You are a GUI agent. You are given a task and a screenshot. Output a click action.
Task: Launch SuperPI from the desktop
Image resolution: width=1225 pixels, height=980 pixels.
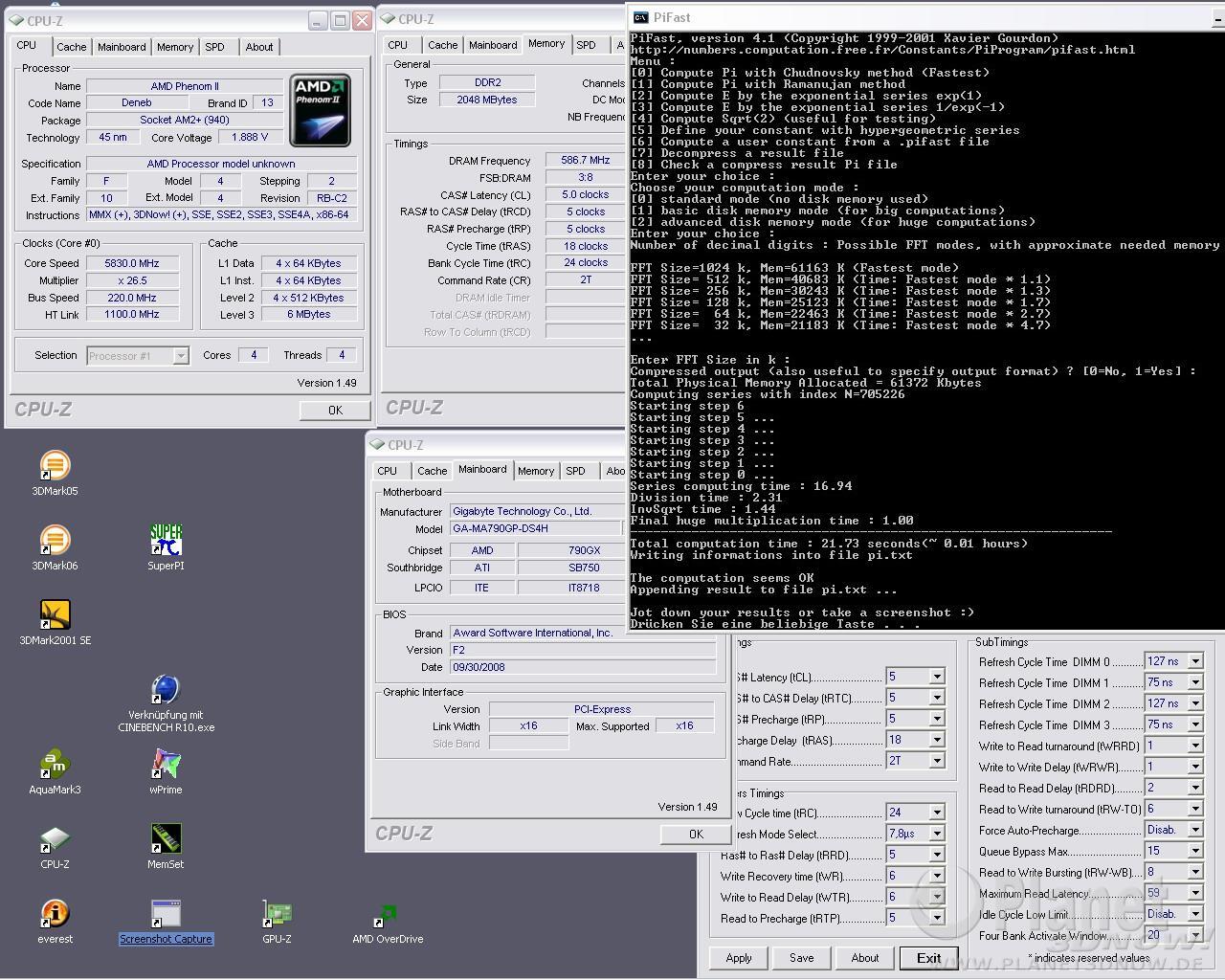coord(166,541)
